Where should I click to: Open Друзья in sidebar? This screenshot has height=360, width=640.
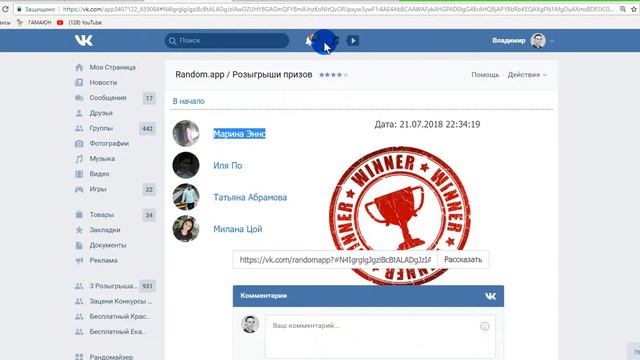click(x=101, y=113)
